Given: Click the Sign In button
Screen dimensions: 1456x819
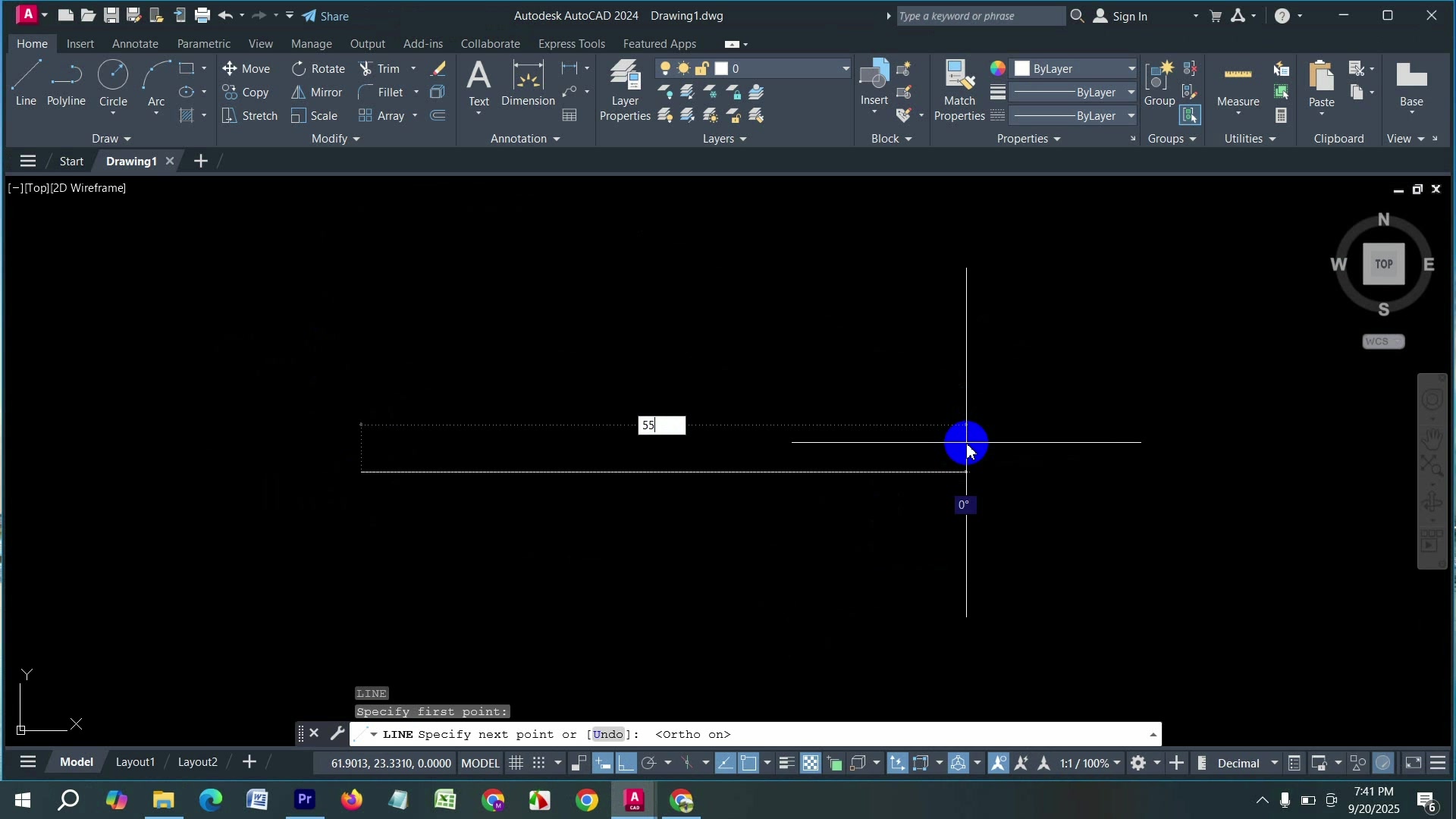Looking at the screenshot, I should (x=1121, y=16).
